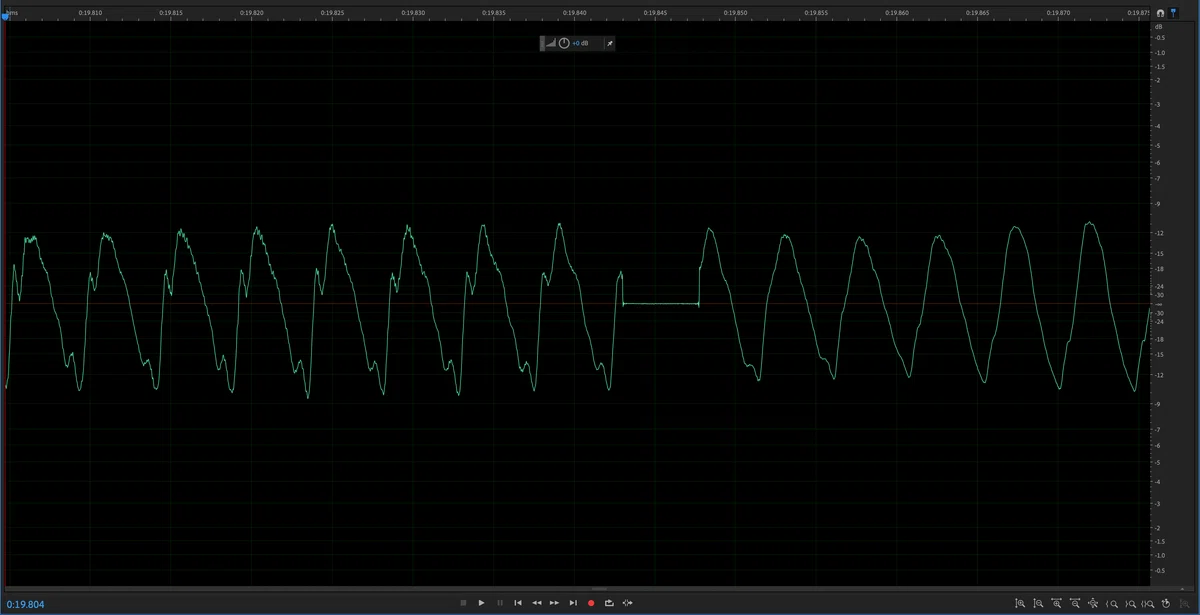1200x615 pixels.
Task: Click the dimmed zoom icon at far right
Action: pyautogui.click(x=1184, y=603)
